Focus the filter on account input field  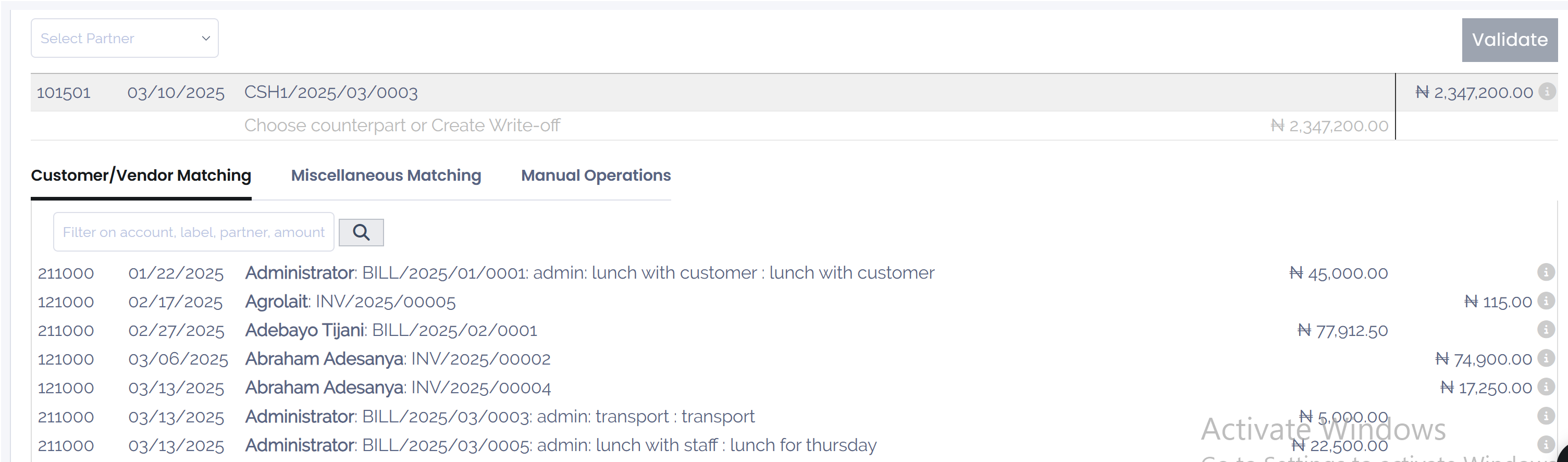(x=193, y=232)
